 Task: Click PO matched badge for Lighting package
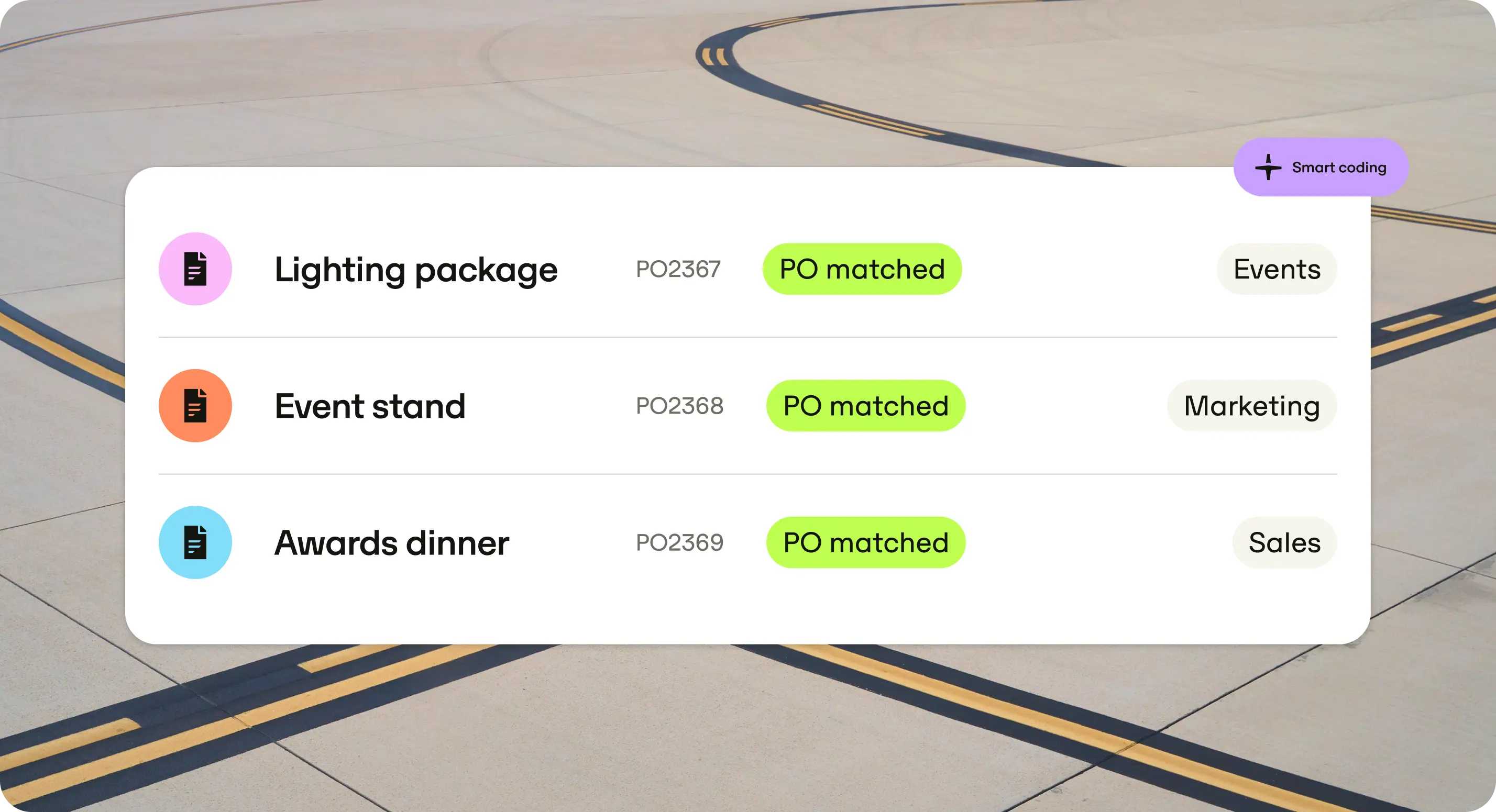(862, 269)
